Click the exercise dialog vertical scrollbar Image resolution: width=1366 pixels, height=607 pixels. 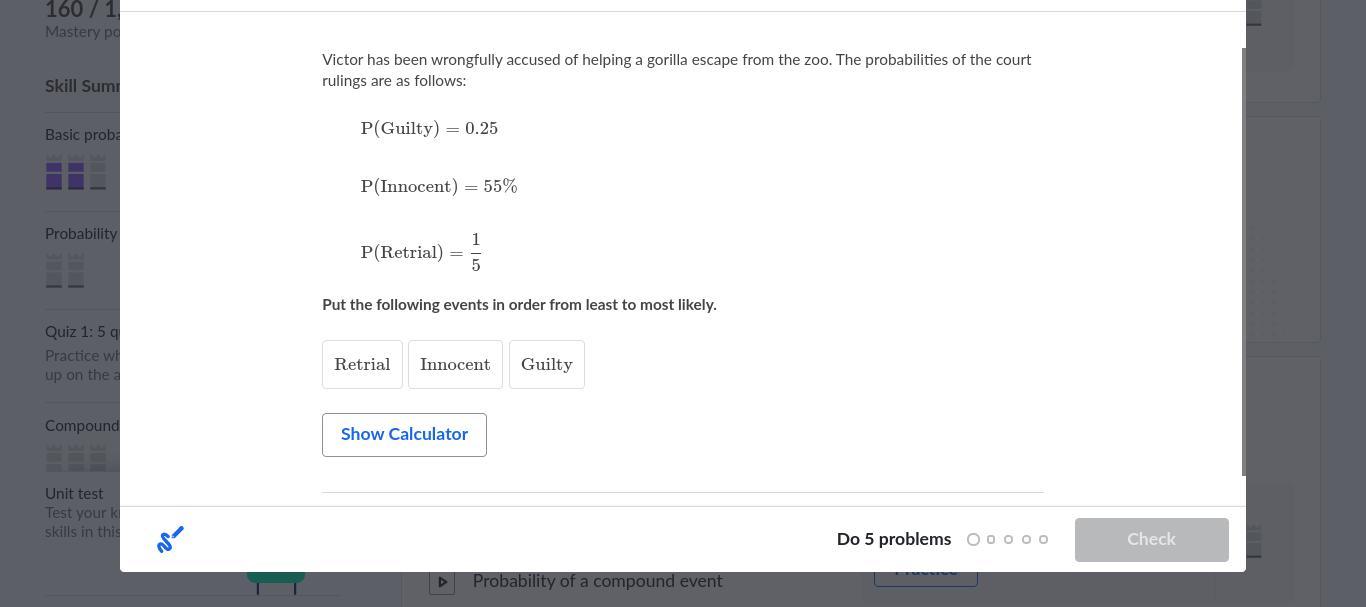pyautogui.click(x=1244, y=260)
